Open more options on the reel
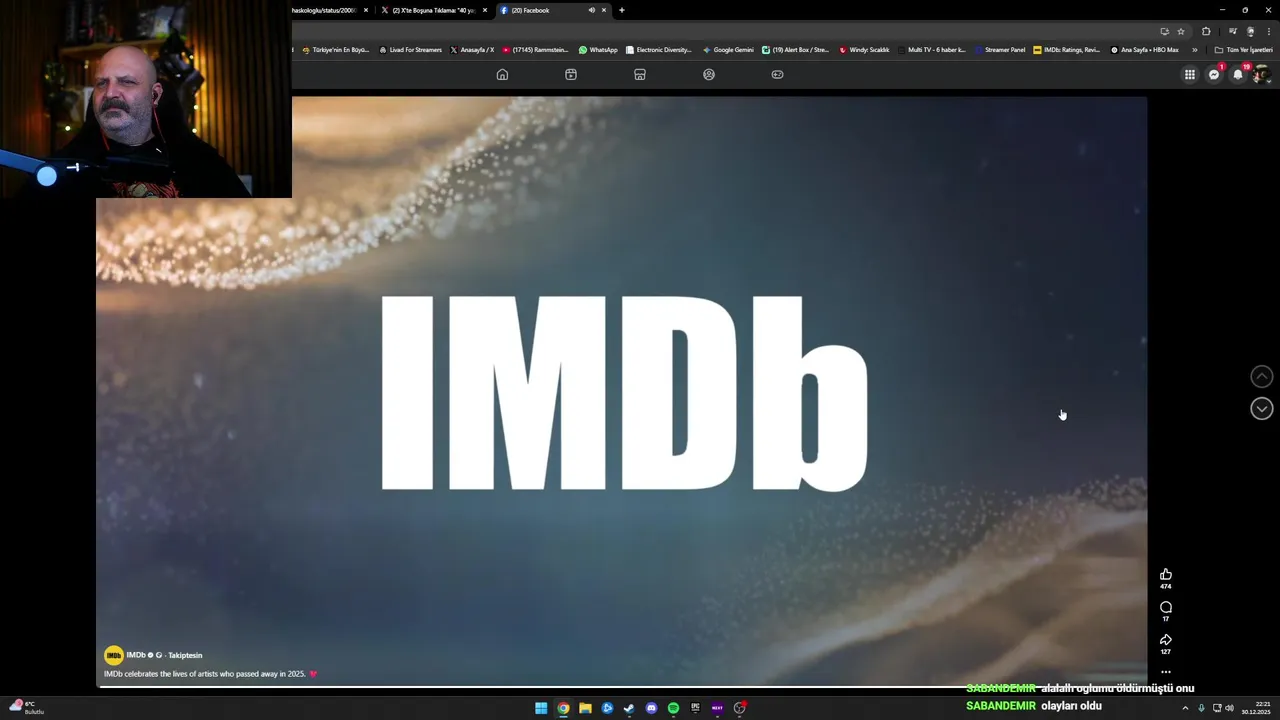This screenshot has height=720, width=1280. [x=1165, y=672]
